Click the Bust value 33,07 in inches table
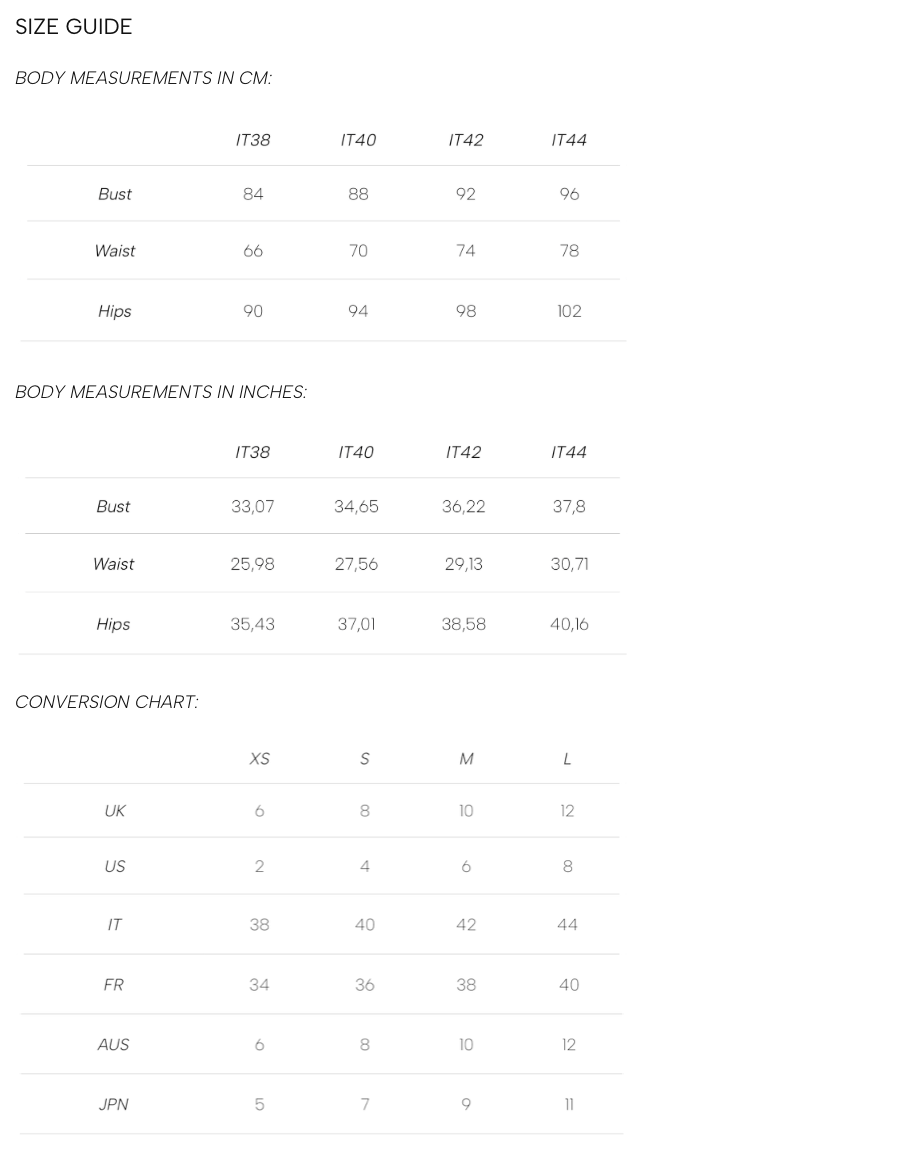This screenshot has height=1150, width=902. tap(252, 507)
